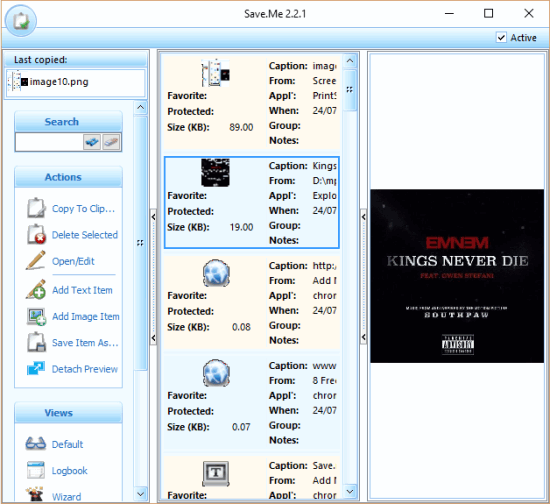This screenshot has height=504, width=550.
Task: Click item list scrollbar down arrow
Action: 350,491
